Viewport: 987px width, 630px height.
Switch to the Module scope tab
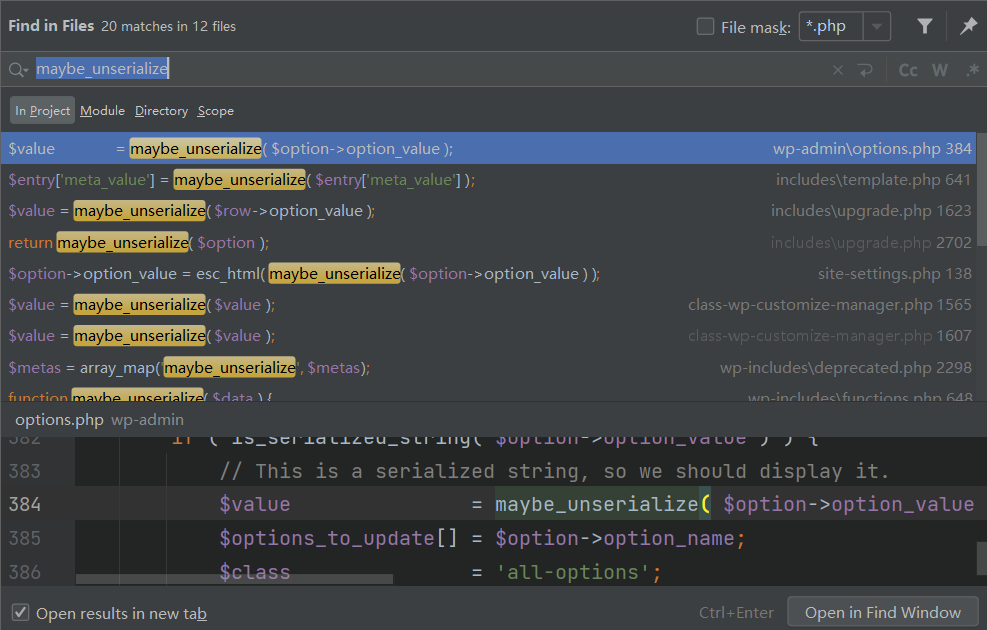(x=102, y=111)
